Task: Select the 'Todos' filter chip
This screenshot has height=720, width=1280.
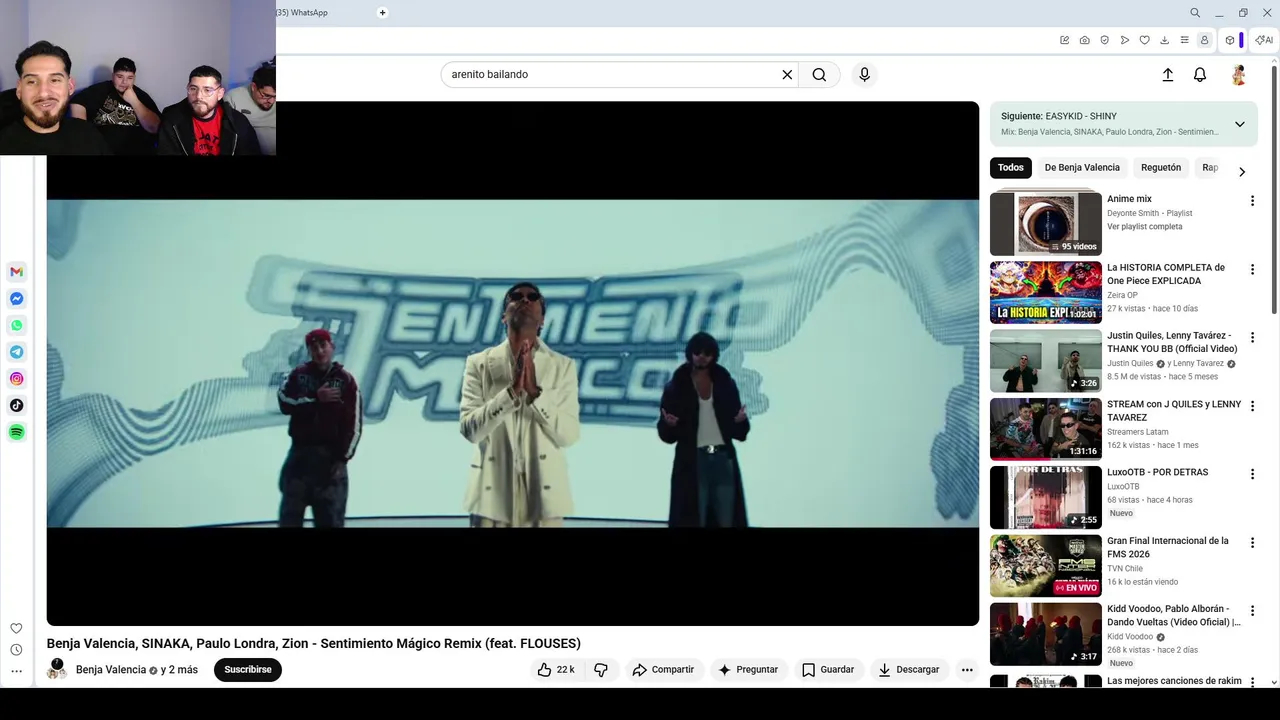Action: pos(1010,168)
